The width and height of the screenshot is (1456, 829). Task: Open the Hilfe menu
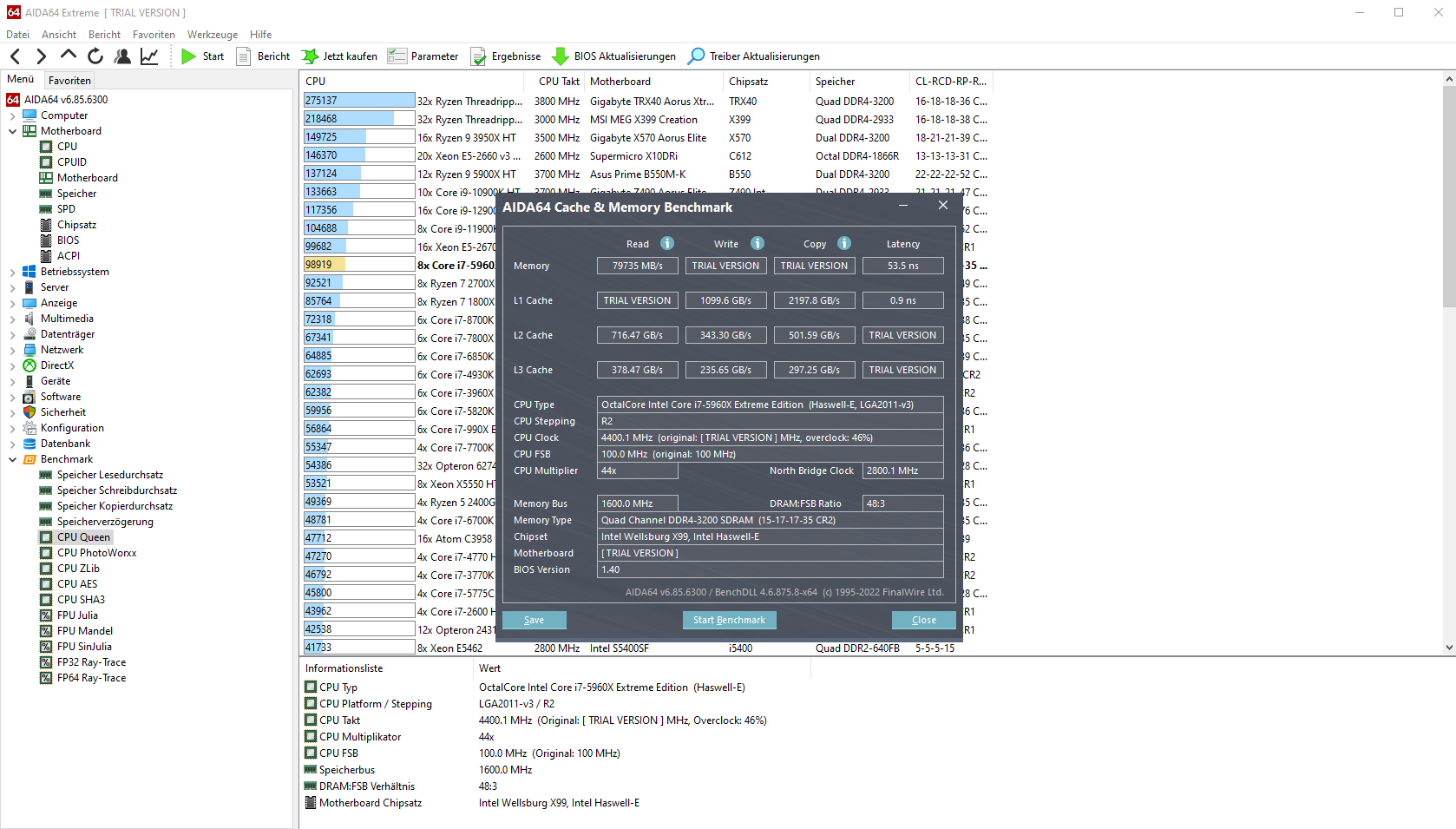[260, 35]
